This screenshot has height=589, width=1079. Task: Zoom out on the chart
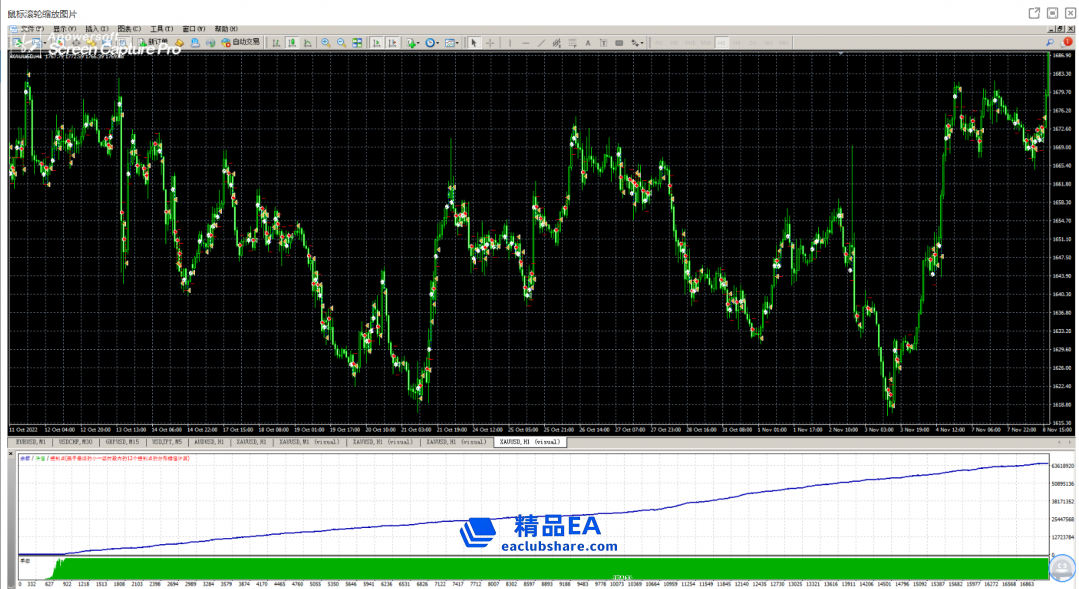[341, 43]
